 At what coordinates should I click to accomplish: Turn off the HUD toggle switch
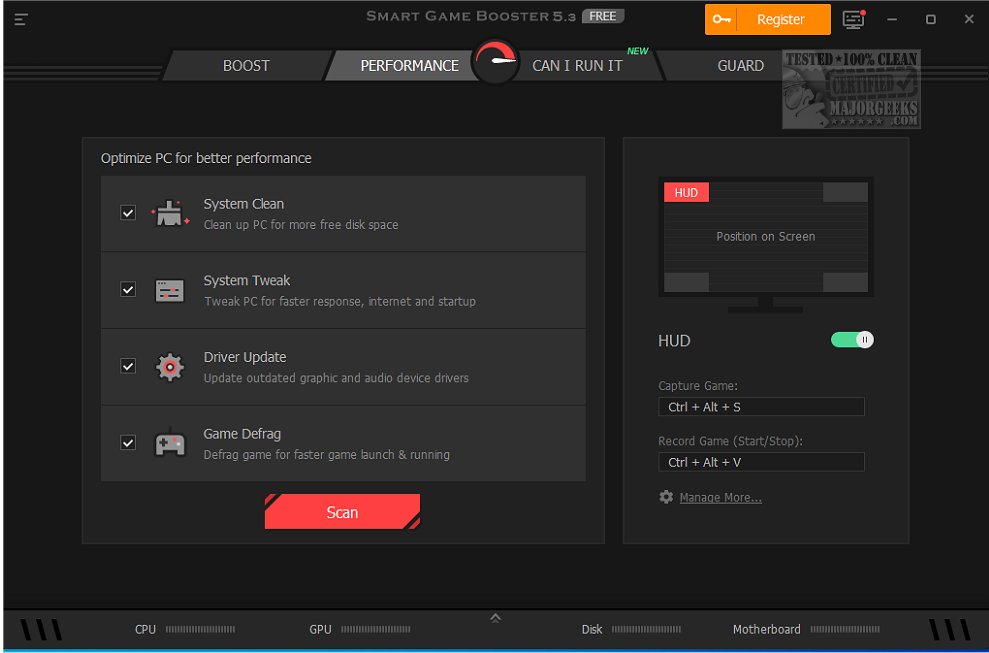tap(852, 340)
